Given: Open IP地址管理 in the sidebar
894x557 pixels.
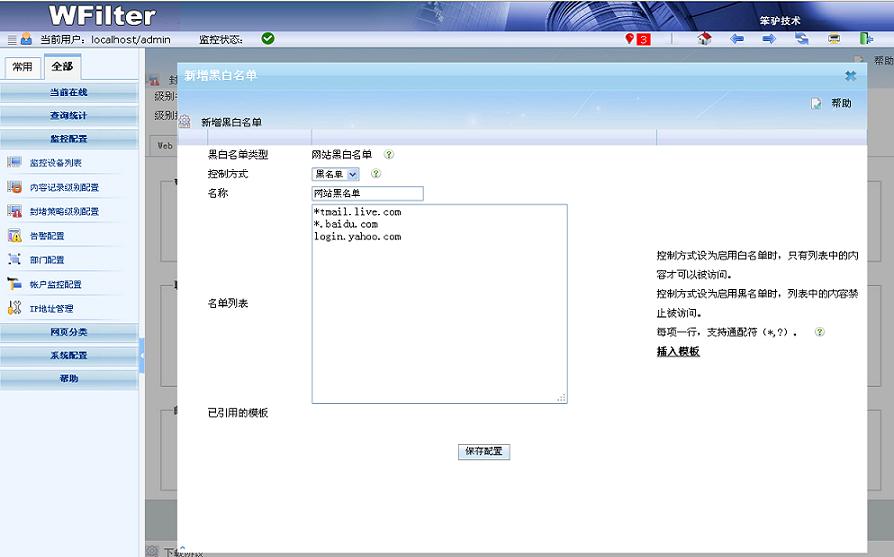Looking at the screenshot, I should pyautogui.click(x=51, y=309).
